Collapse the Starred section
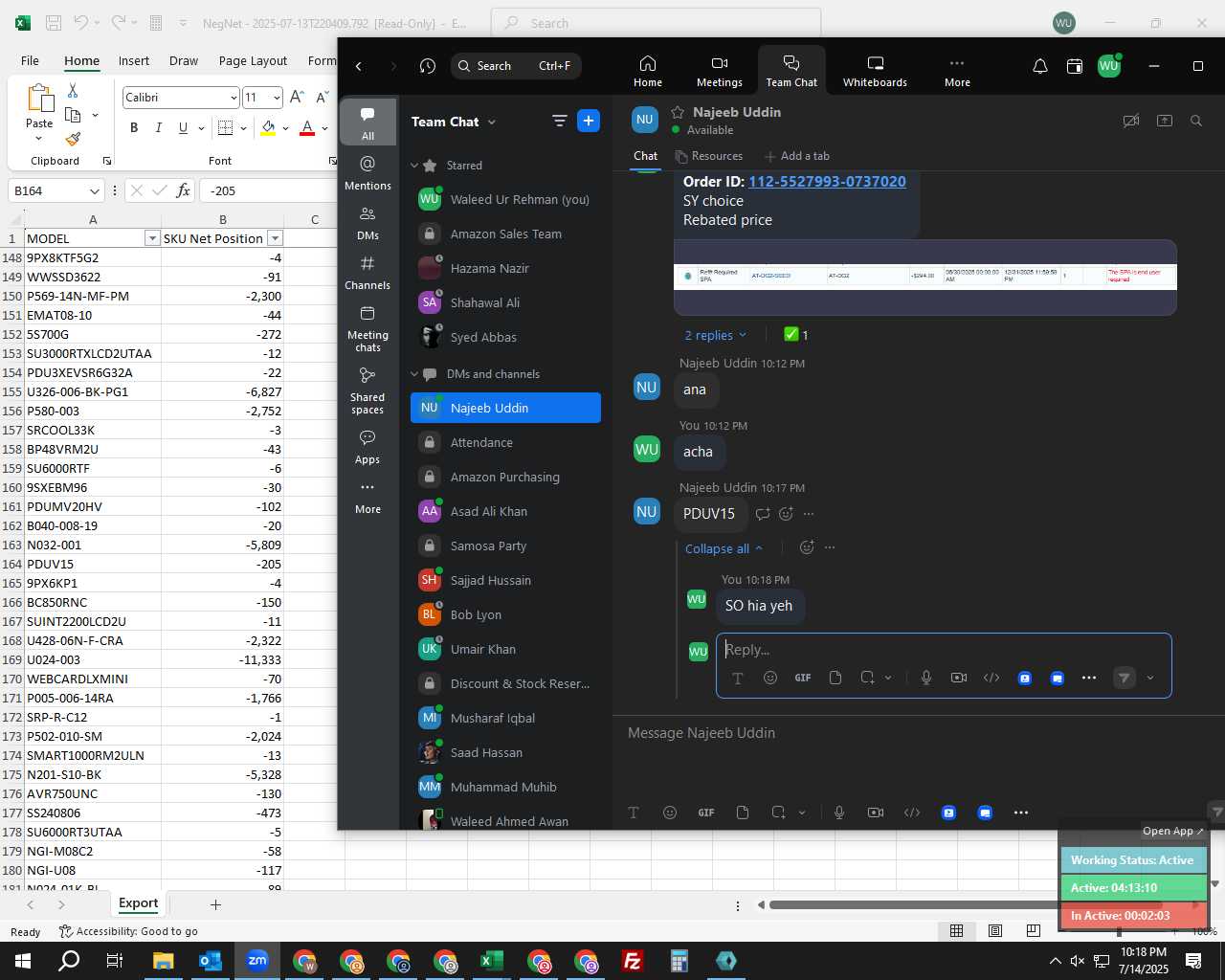The width and height of the screenshot is (1225, 980). pyautogui.click(x=414, y=166)
